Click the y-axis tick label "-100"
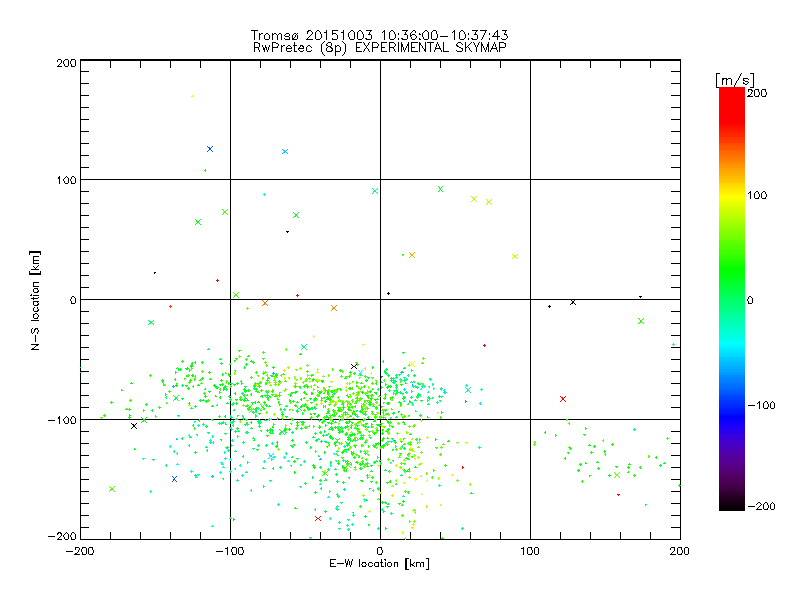This screenshot has height=600, width=800. 62,420
